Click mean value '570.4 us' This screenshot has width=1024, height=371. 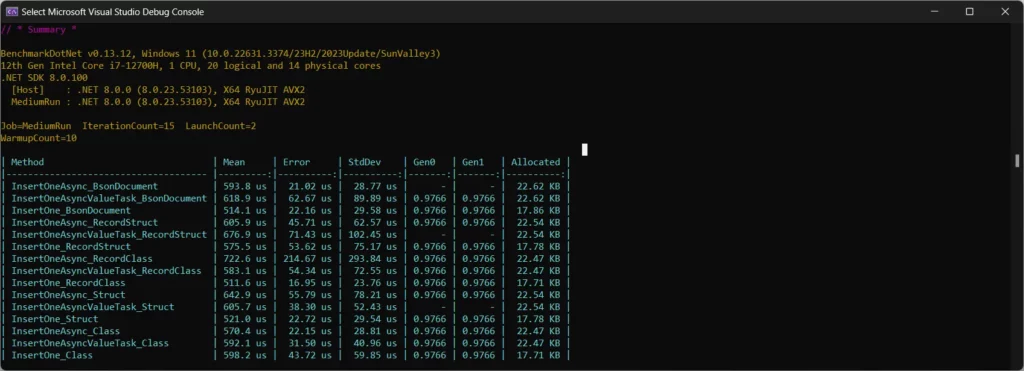[245, 331]
